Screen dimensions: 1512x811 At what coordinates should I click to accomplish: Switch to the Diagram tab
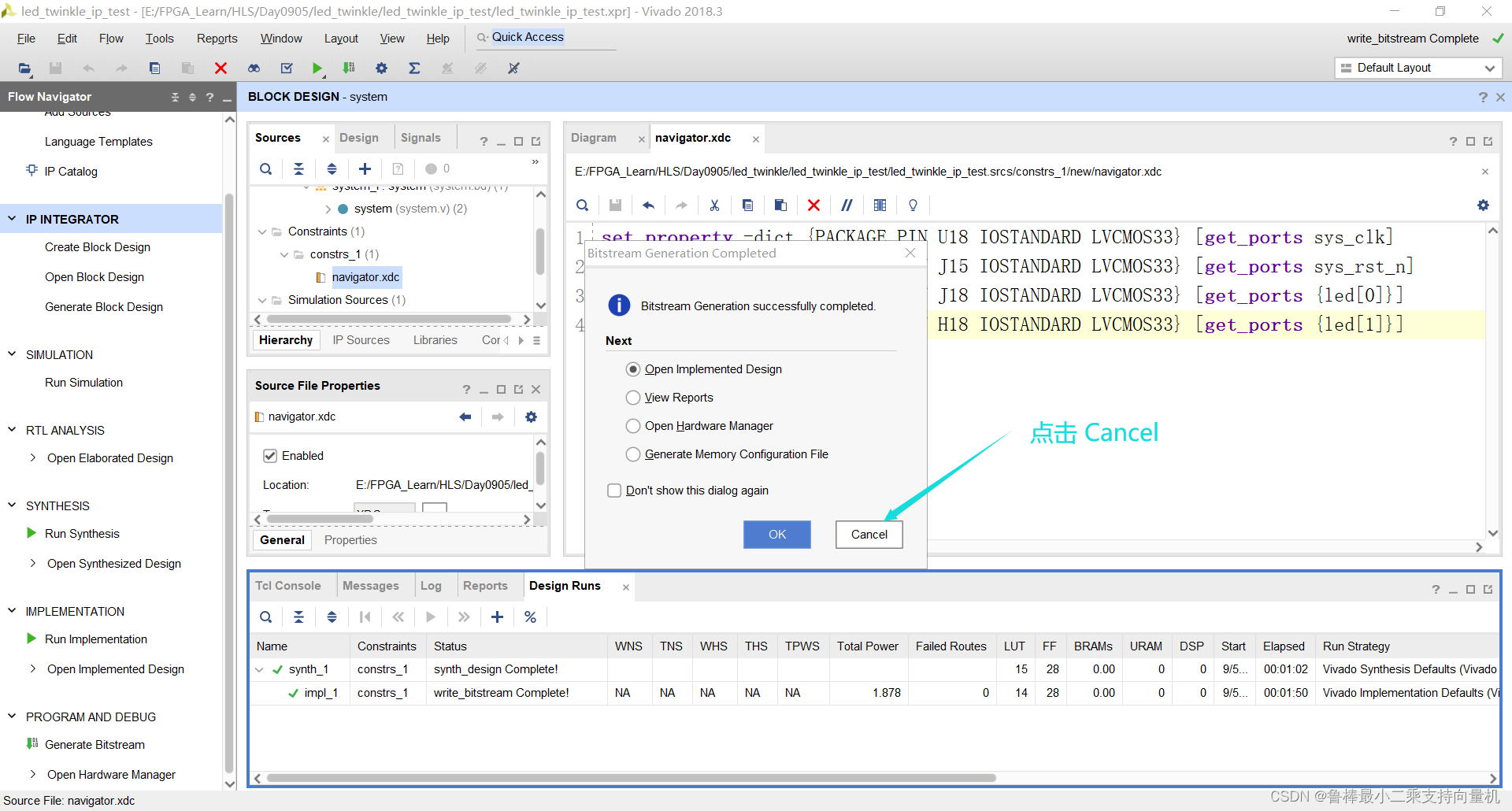pyautogui.click(x=594, y=138)
